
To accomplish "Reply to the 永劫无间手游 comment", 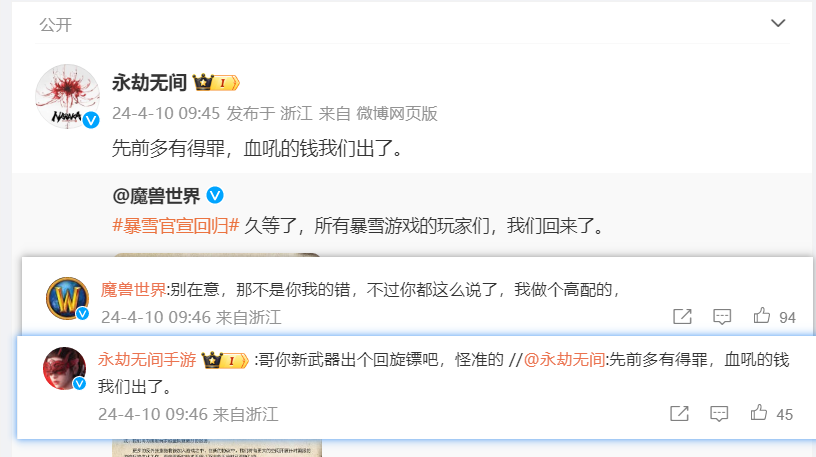I will (719, 413).
